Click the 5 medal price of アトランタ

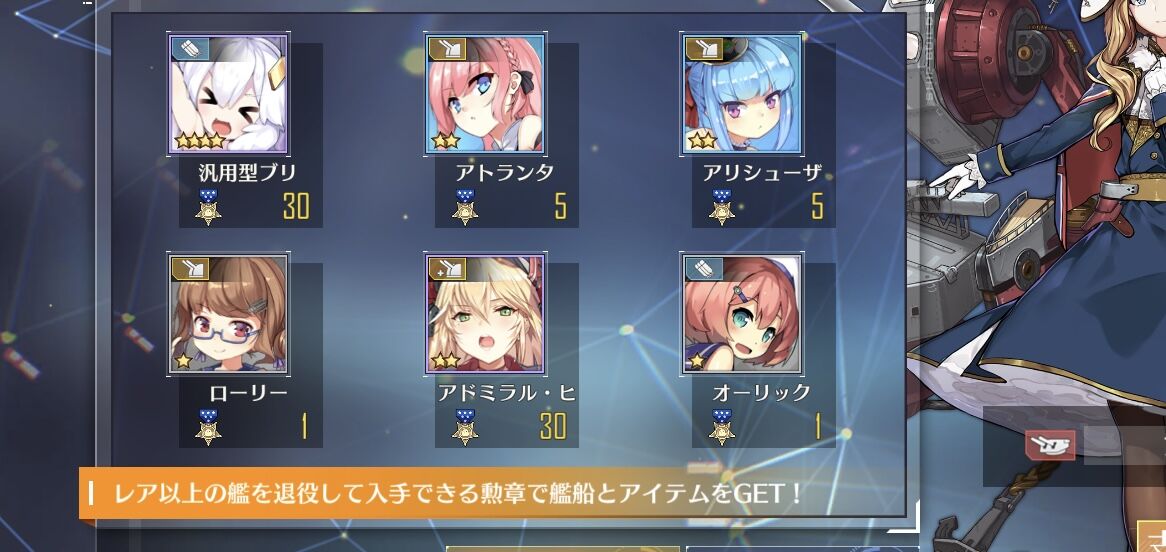561,207
